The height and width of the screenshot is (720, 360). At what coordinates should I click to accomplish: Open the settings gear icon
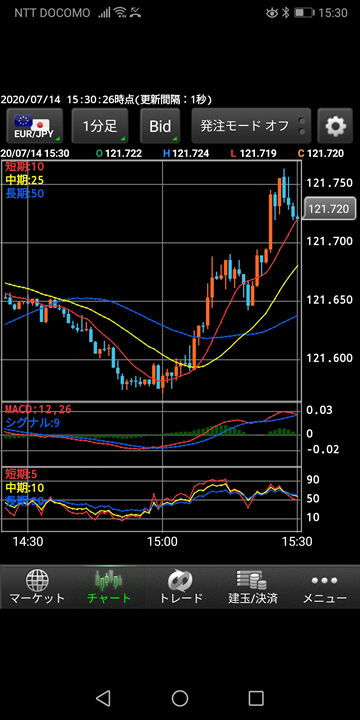tap(335, 126)
